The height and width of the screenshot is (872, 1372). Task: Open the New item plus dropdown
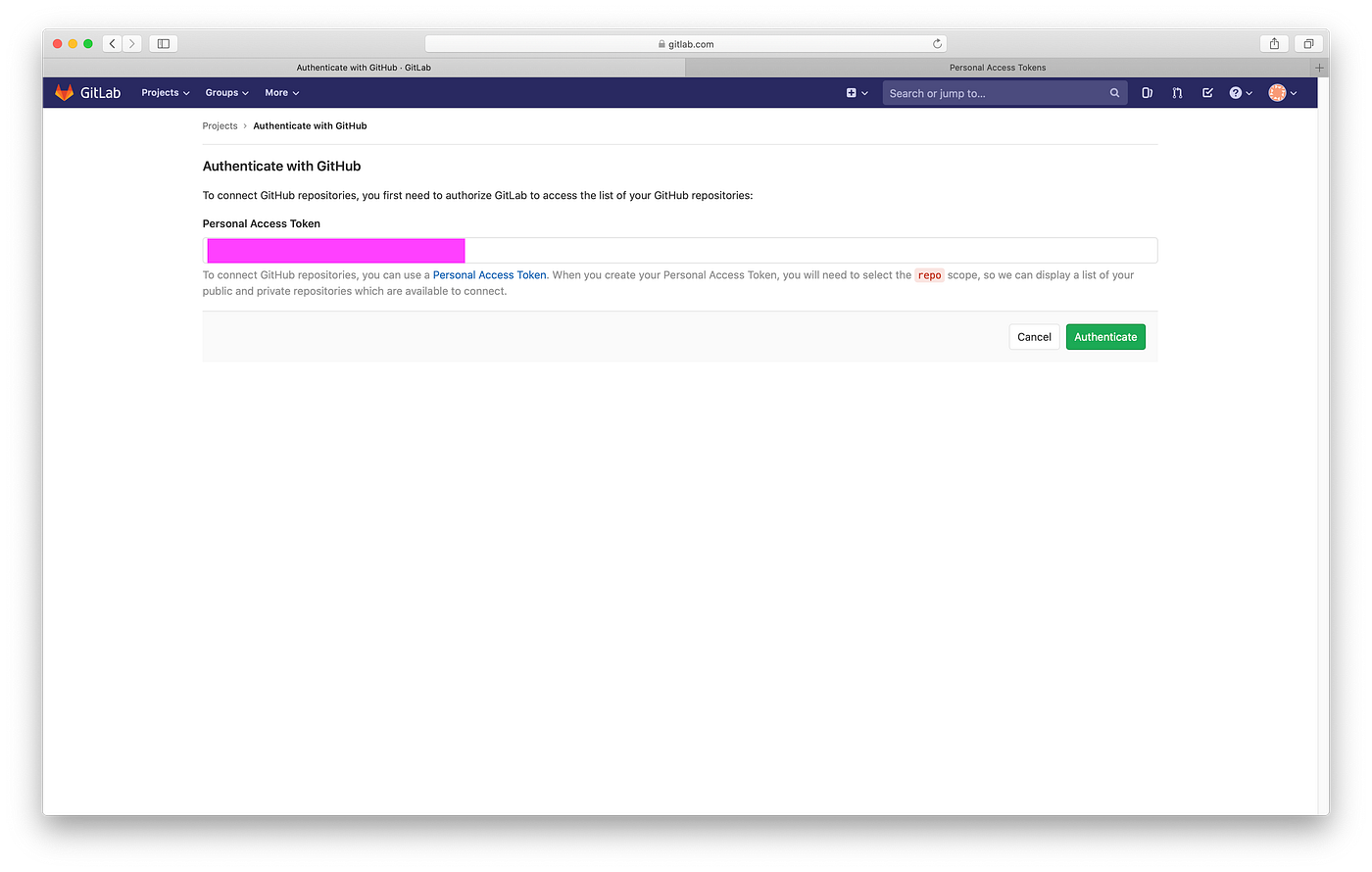pos(855,92)
